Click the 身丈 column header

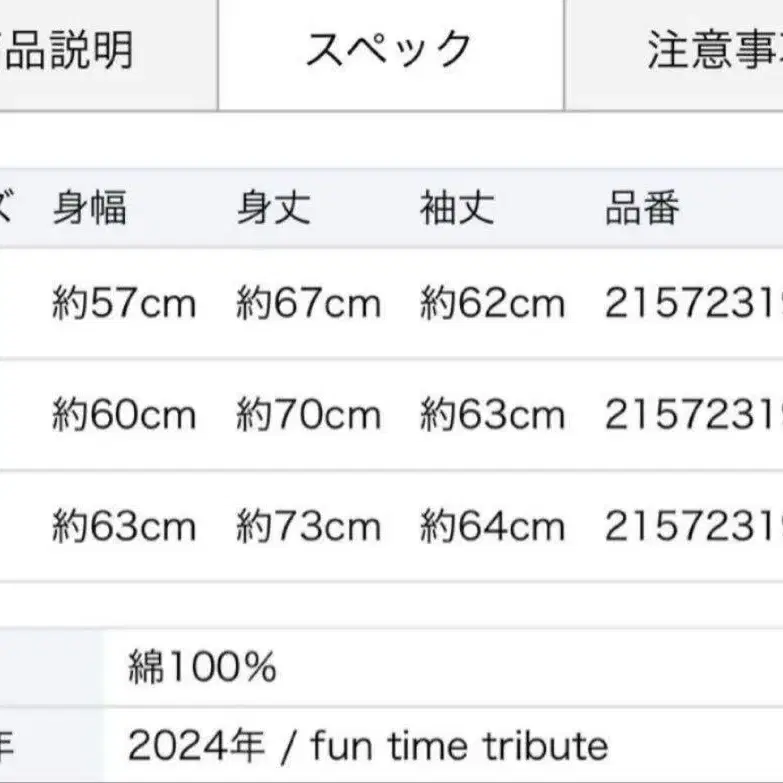pyautogui.click(x=273, y=208)
